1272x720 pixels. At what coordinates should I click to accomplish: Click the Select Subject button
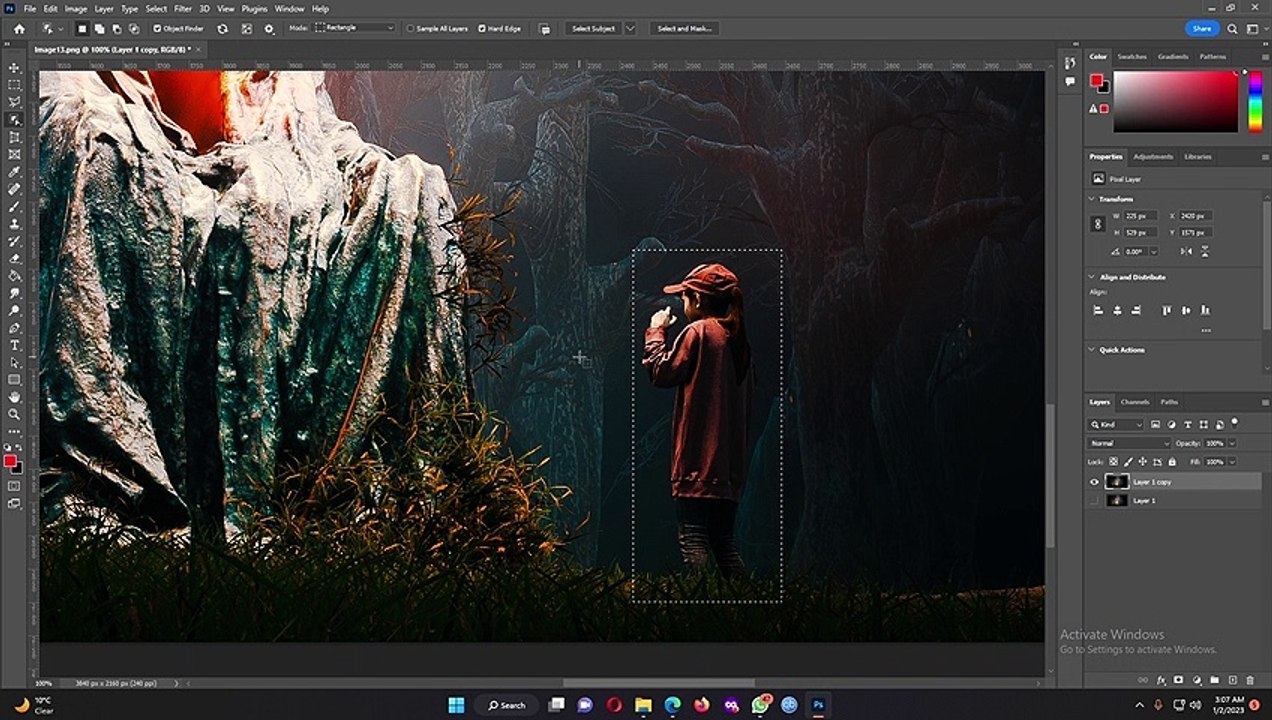point(592,29)
